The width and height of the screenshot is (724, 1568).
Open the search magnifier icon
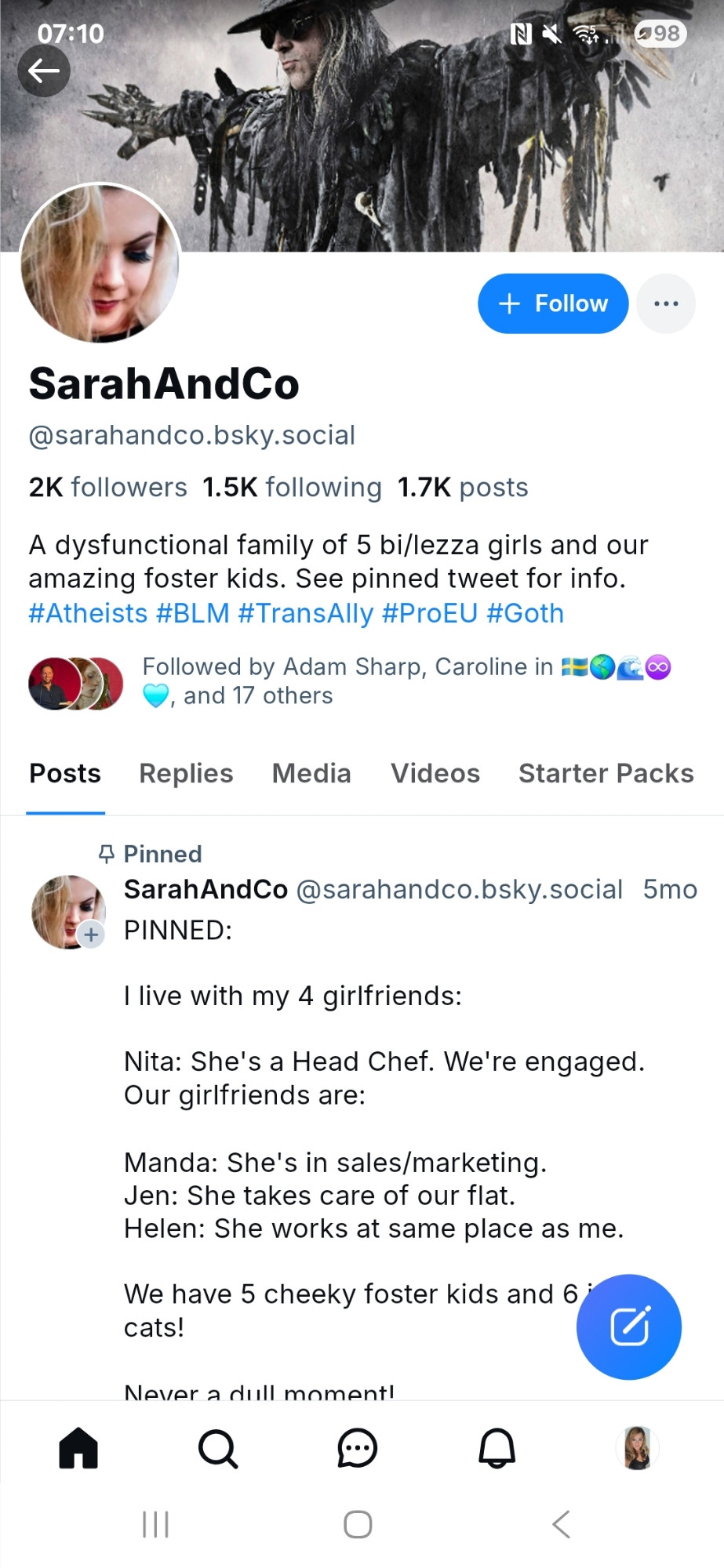click(x=218, y=1448)
